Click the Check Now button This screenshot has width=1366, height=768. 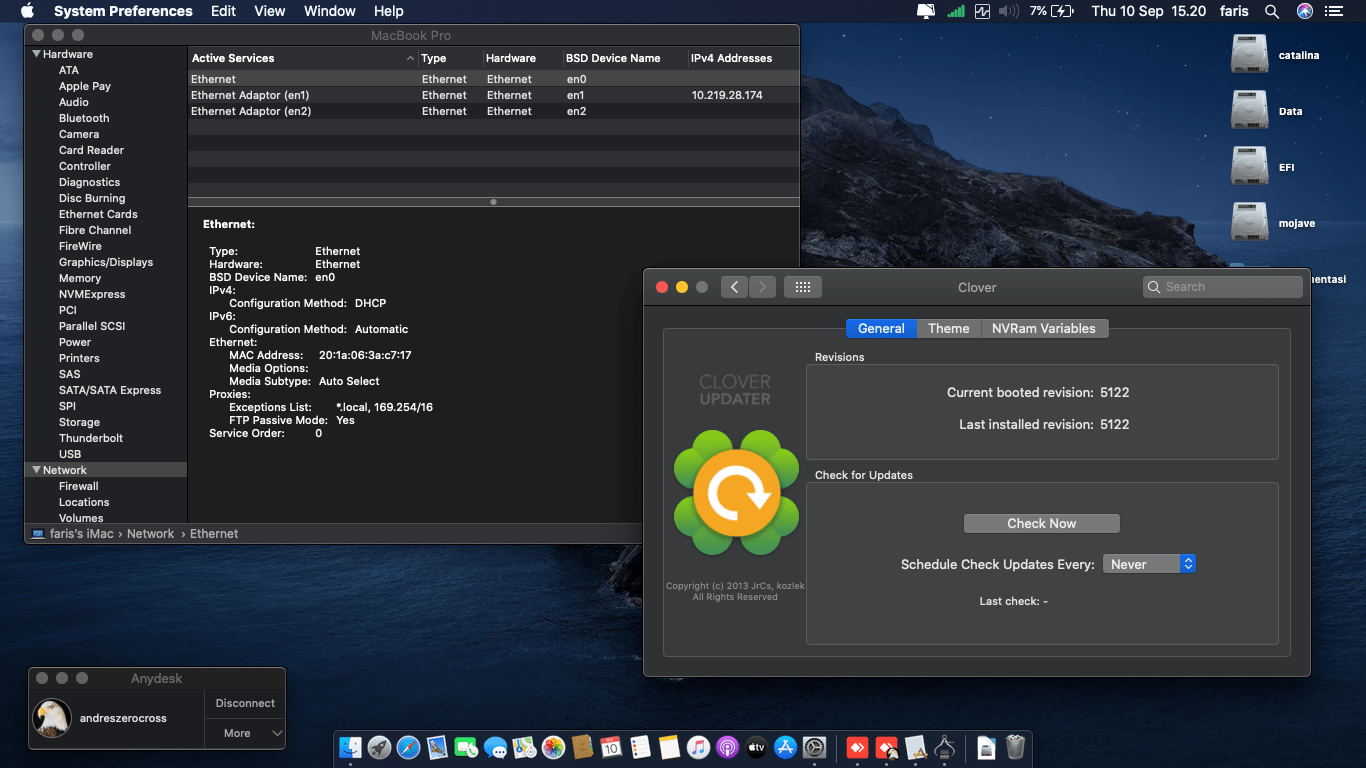1042,523
